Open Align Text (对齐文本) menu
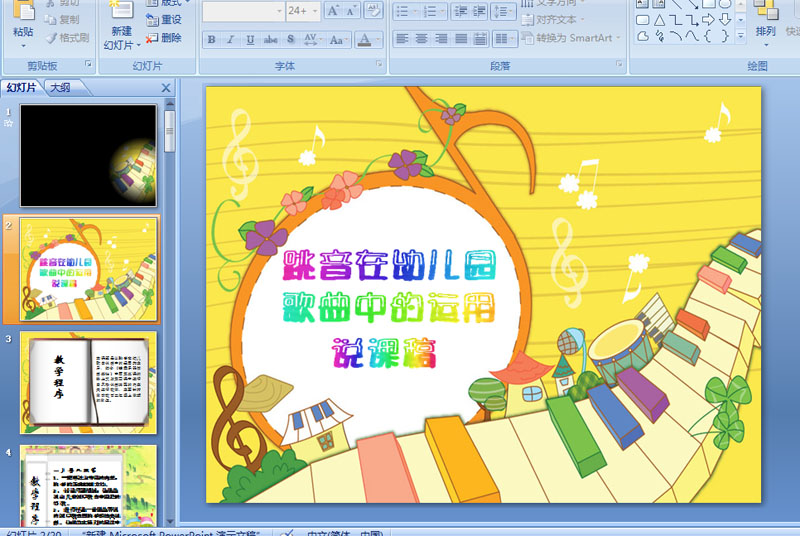Screen dimensions: 800x536 click(x=553, y=20)
